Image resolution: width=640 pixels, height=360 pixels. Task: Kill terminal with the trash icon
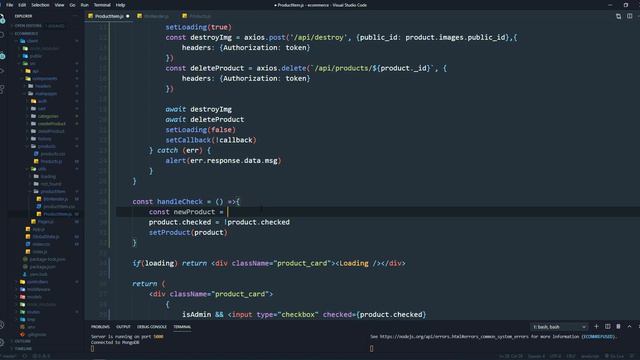coord(618,327)
